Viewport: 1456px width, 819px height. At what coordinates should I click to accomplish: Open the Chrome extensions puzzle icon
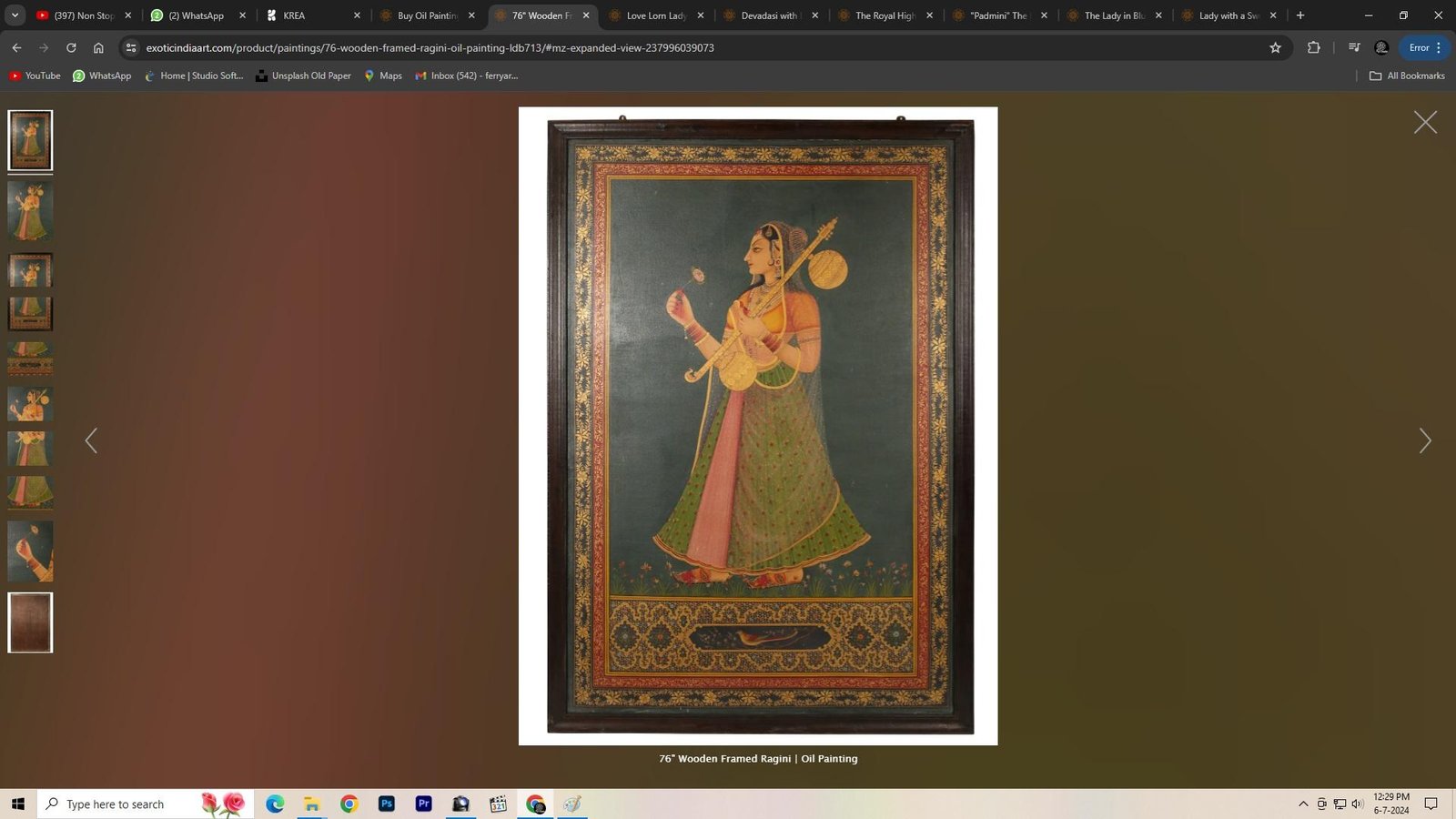click(1313, 47)
